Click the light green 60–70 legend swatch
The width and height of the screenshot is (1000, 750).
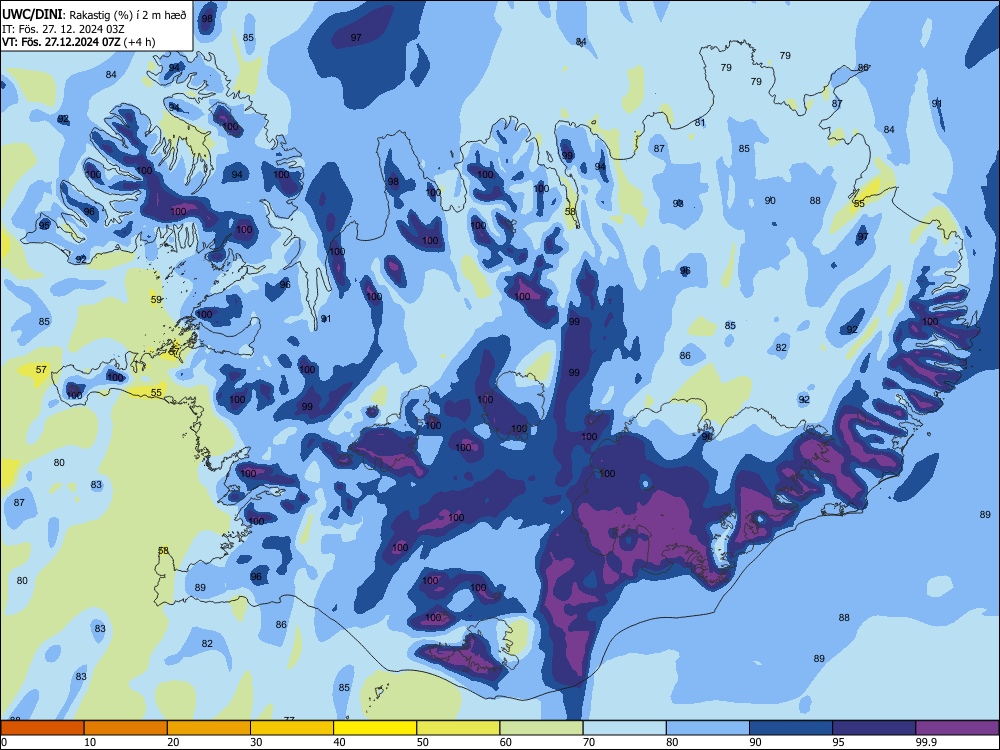pyautogui.click(x=541, y=728)
